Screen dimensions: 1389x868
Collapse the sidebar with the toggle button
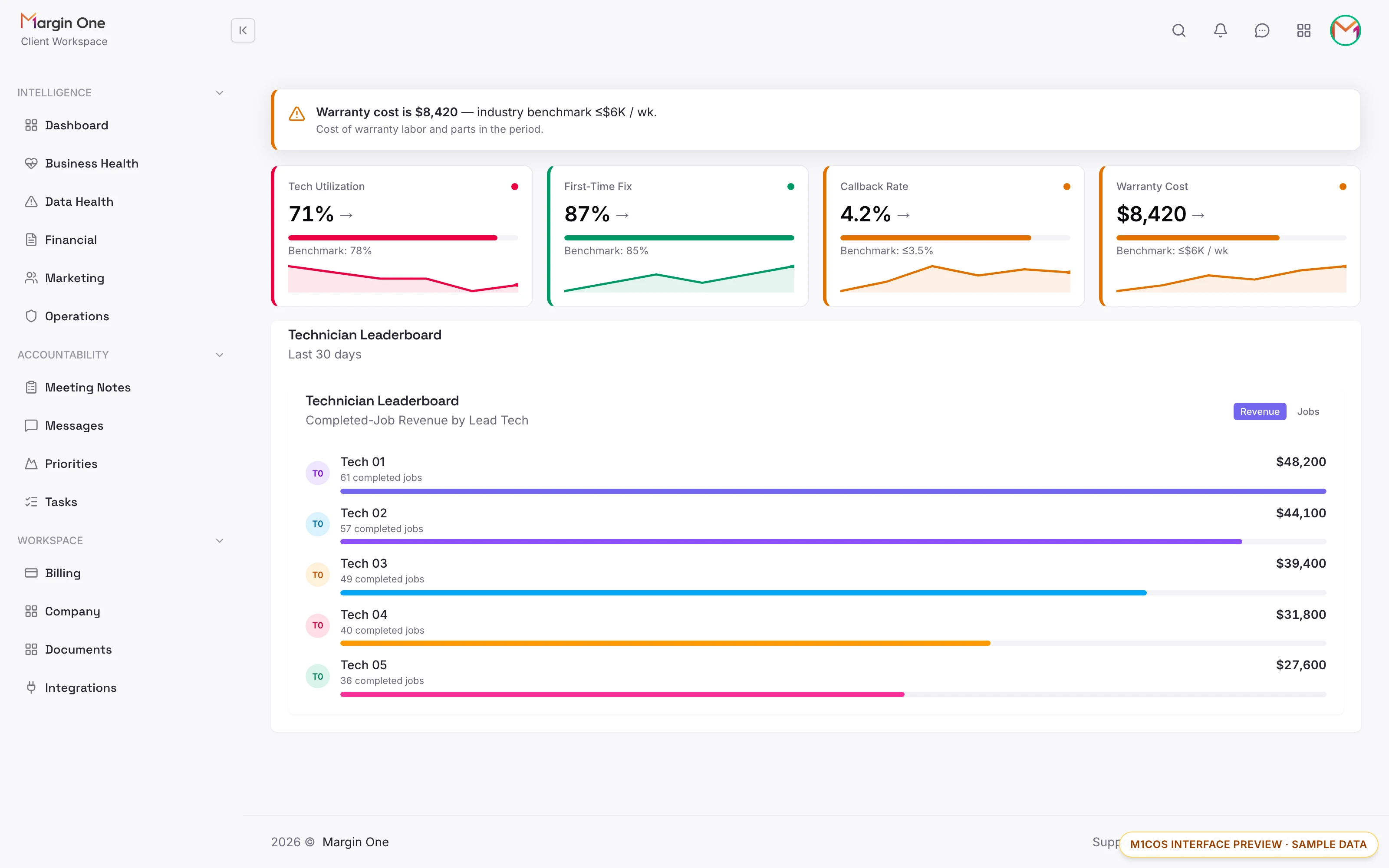point(243,30)
